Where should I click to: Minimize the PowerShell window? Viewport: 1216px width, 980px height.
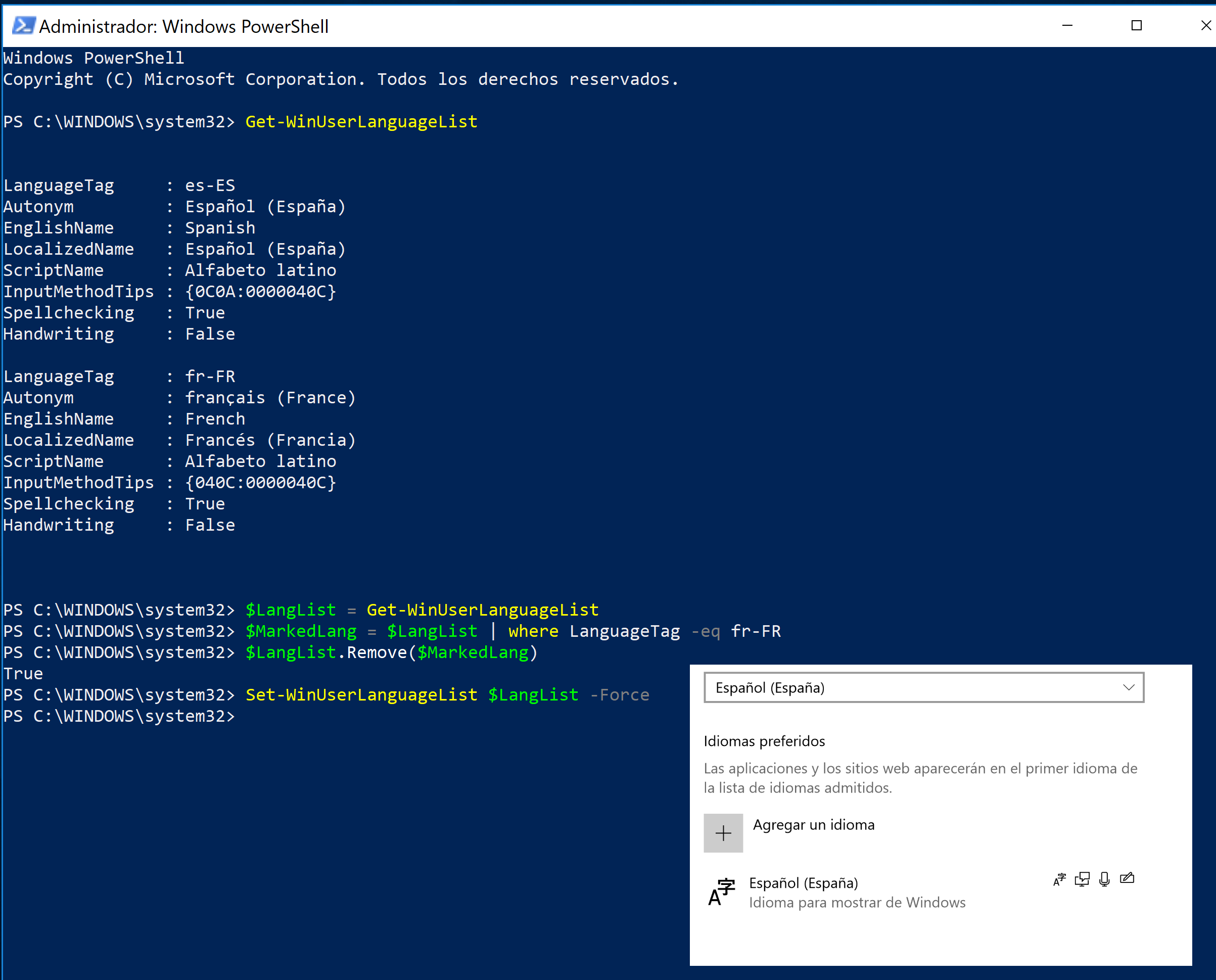[x=1067, y=26]
